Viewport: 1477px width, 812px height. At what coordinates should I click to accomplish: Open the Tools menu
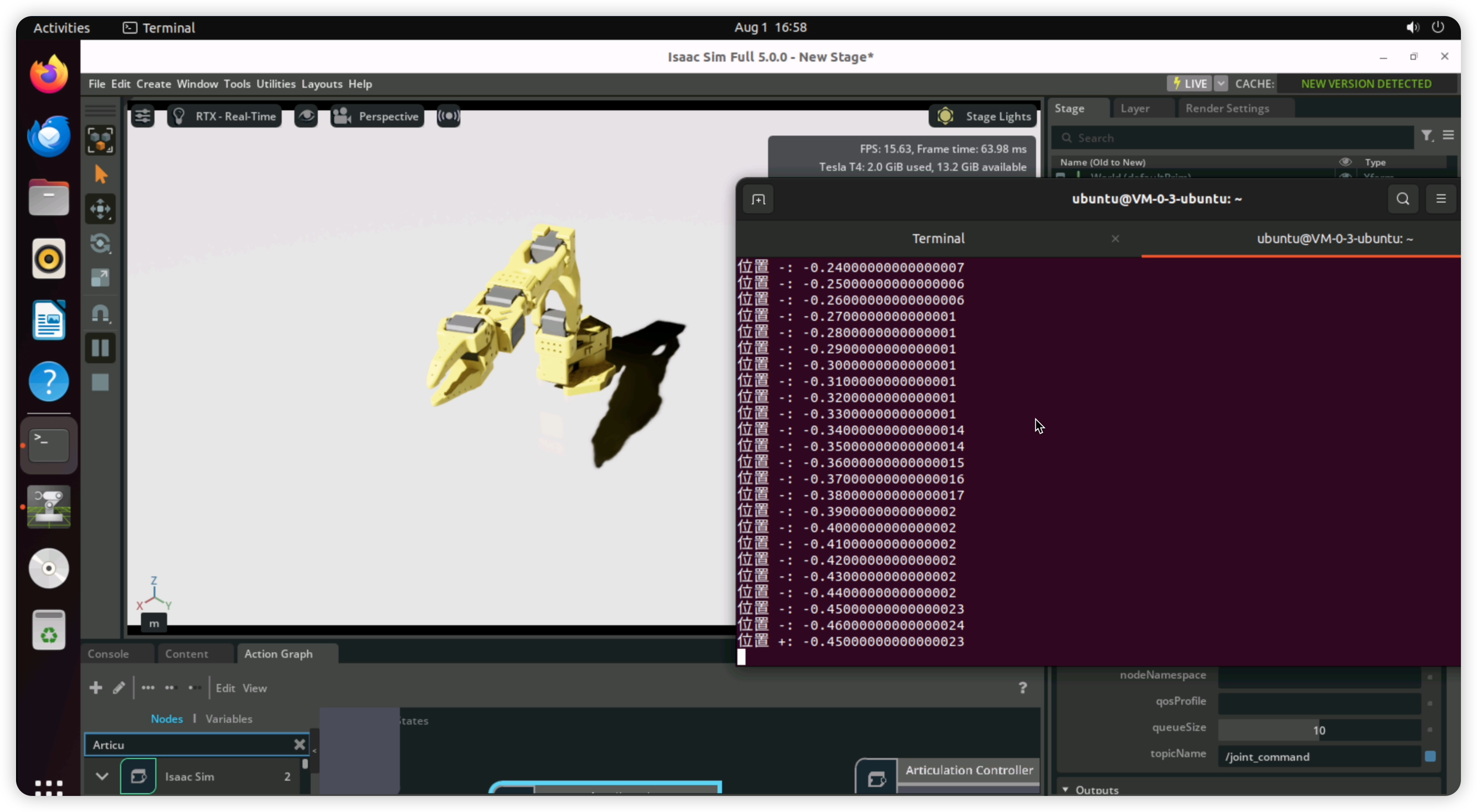point(237,84)
